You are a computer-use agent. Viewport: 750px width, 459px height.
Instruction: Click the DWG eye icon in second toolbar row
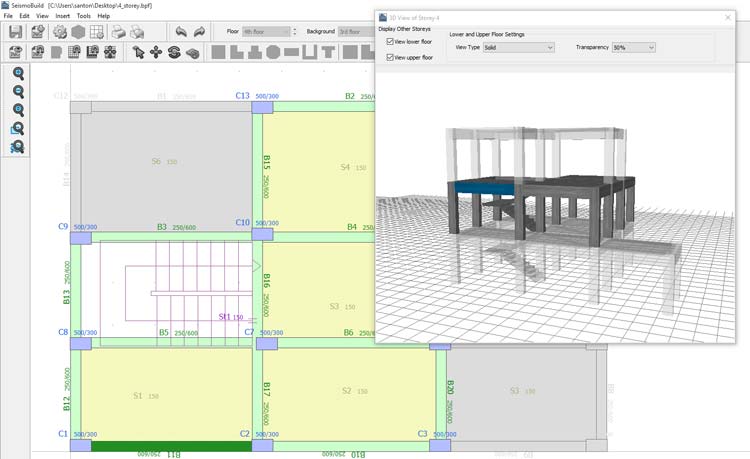tap(16, 52)
